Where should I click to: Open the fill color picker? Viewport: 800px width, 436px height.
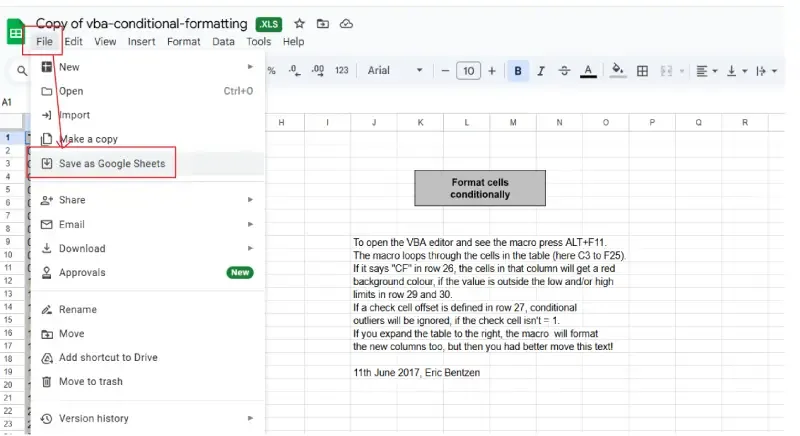(x=617, y=70)
